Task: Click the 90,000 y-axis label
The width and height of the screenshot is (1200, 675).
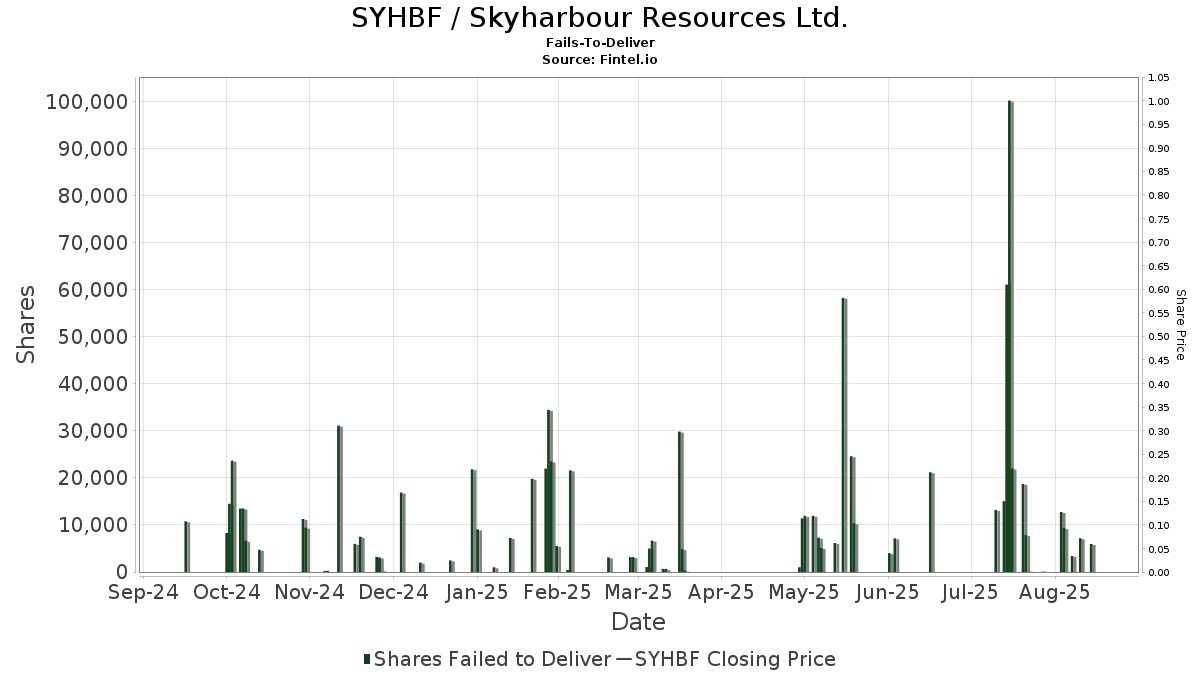Action: [x=92, y=149]
